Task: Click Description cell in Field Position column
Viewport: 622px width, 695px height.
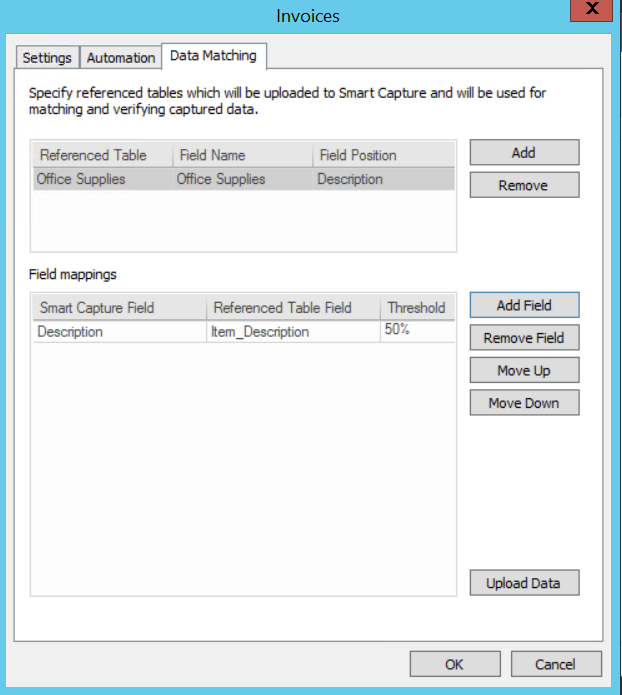Action: [x=383, y=179]
